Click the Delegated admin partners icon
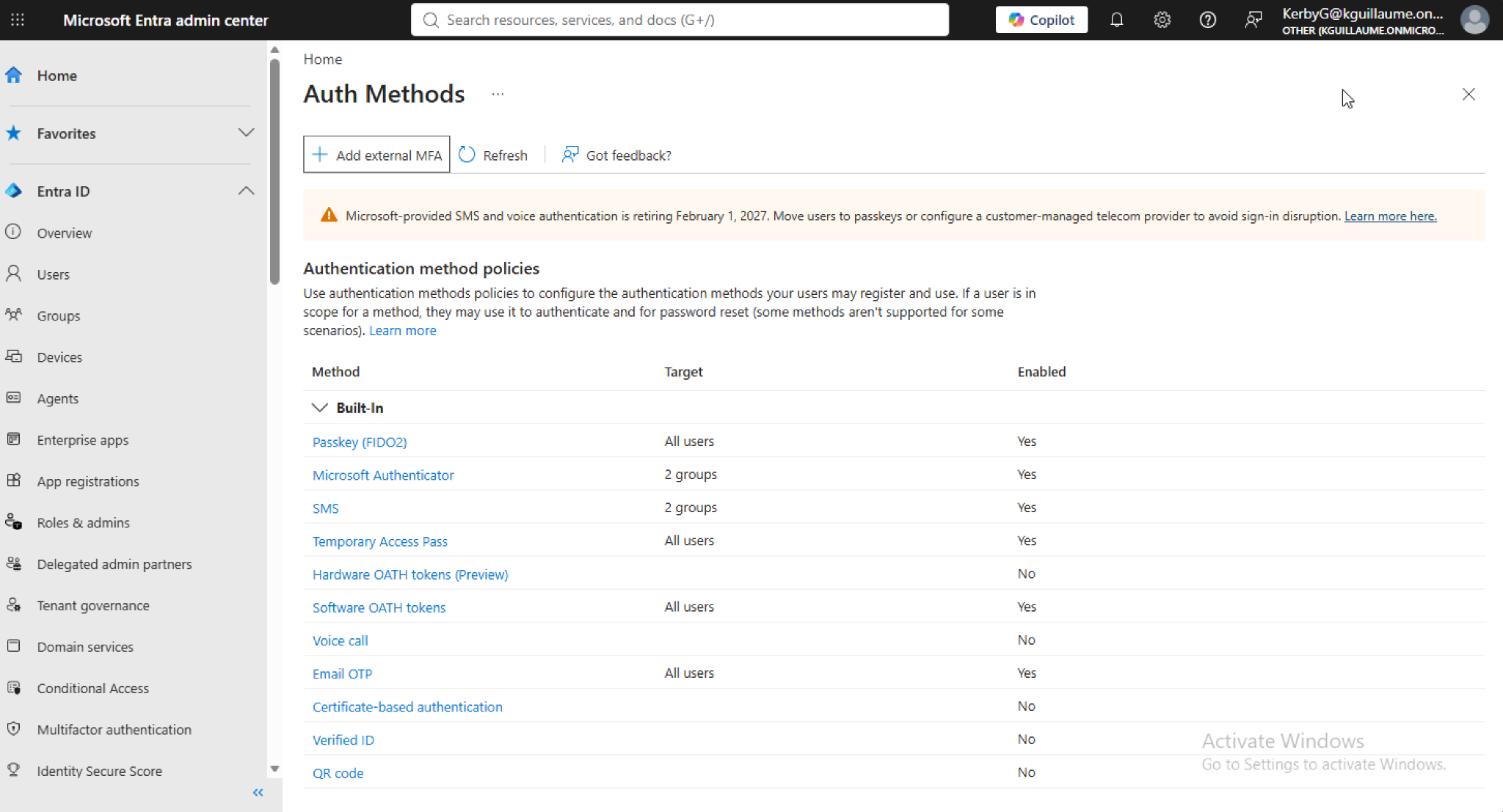 (x=13, y=563)
